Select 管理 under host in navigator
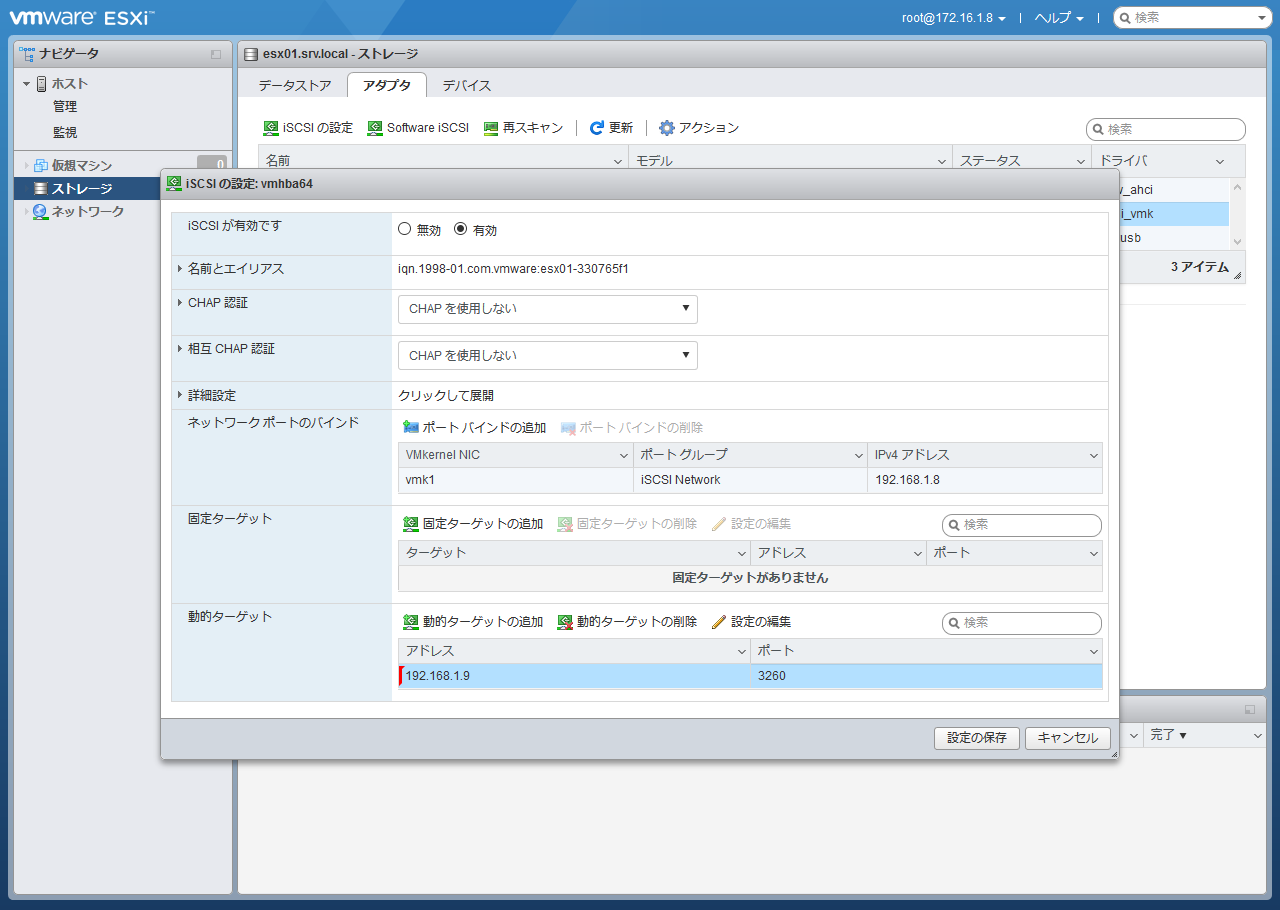 tap(65, 107)
